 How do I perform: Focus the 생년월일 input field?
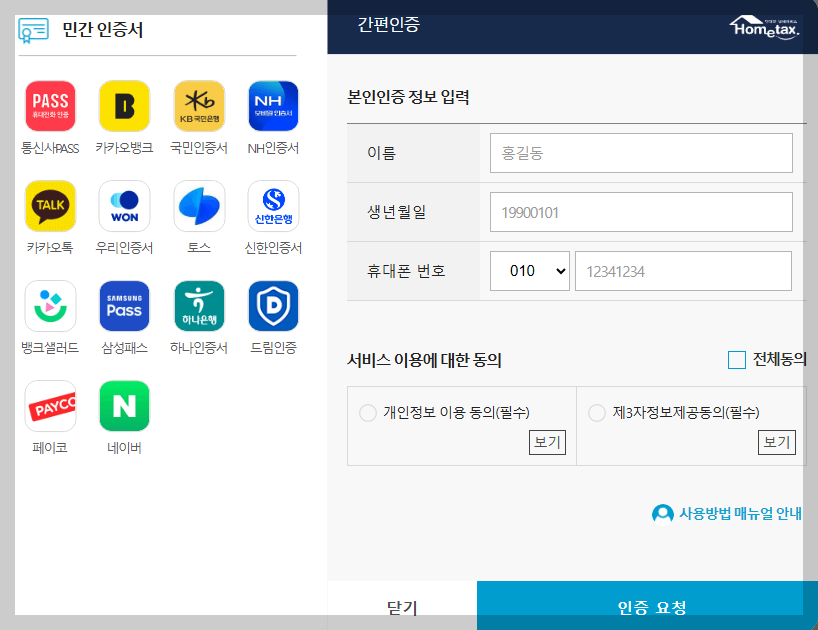tap(641, 212)
